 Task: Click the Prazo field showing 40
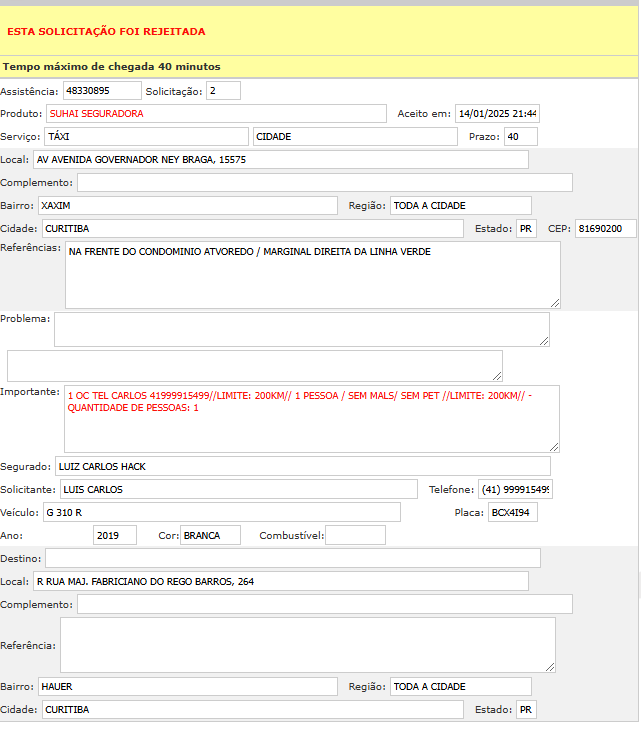click(520, 137)
